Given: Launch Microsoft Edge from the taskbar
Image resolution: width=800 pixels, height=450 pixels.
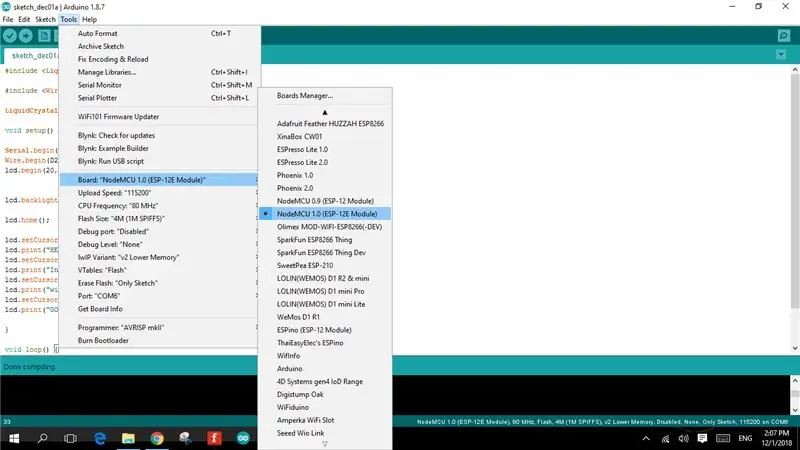Looking at the screenshot, I should point(99,438).
